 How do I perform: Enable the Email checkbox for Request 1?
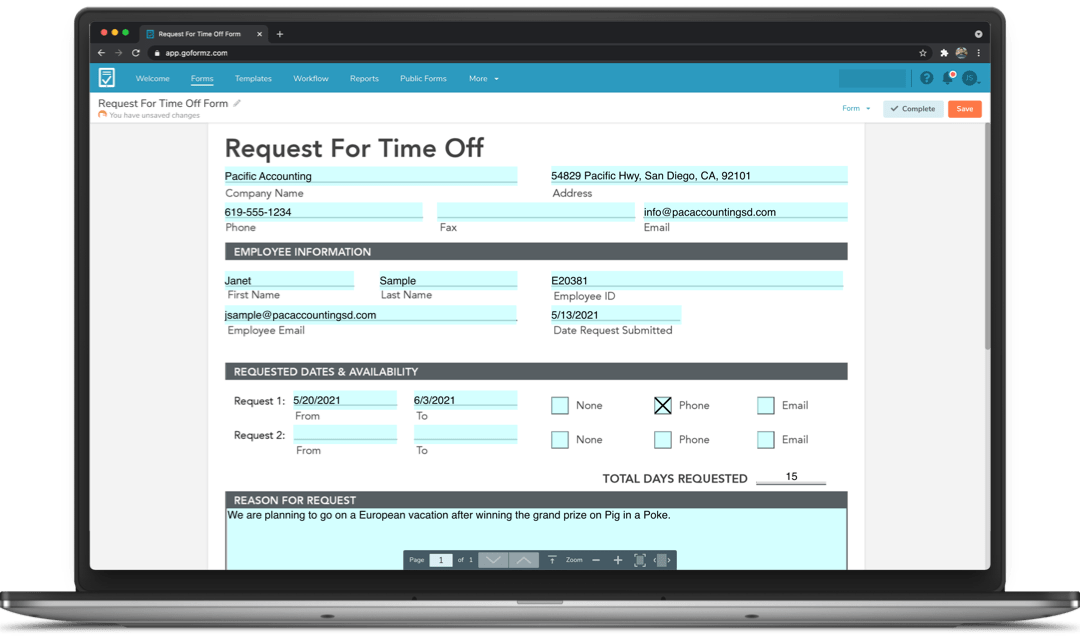(766, 406)
